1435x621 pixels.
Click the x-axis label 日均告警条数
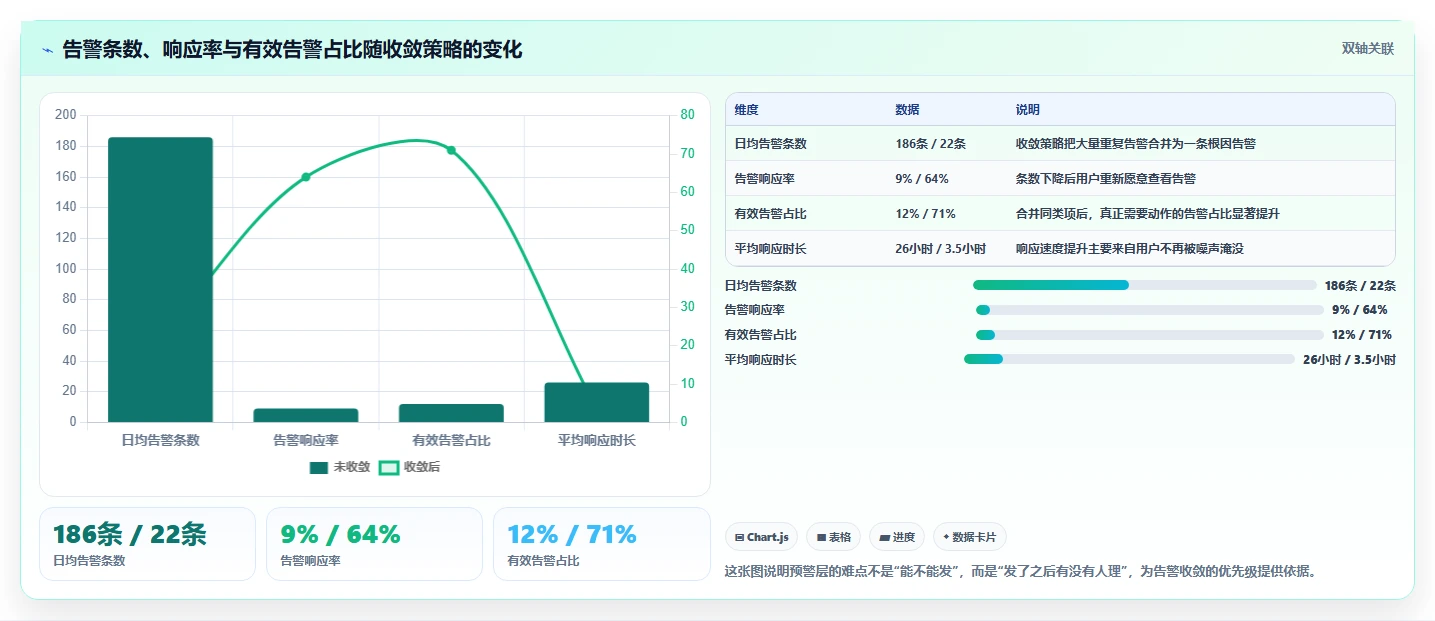[x=160, y=440]
